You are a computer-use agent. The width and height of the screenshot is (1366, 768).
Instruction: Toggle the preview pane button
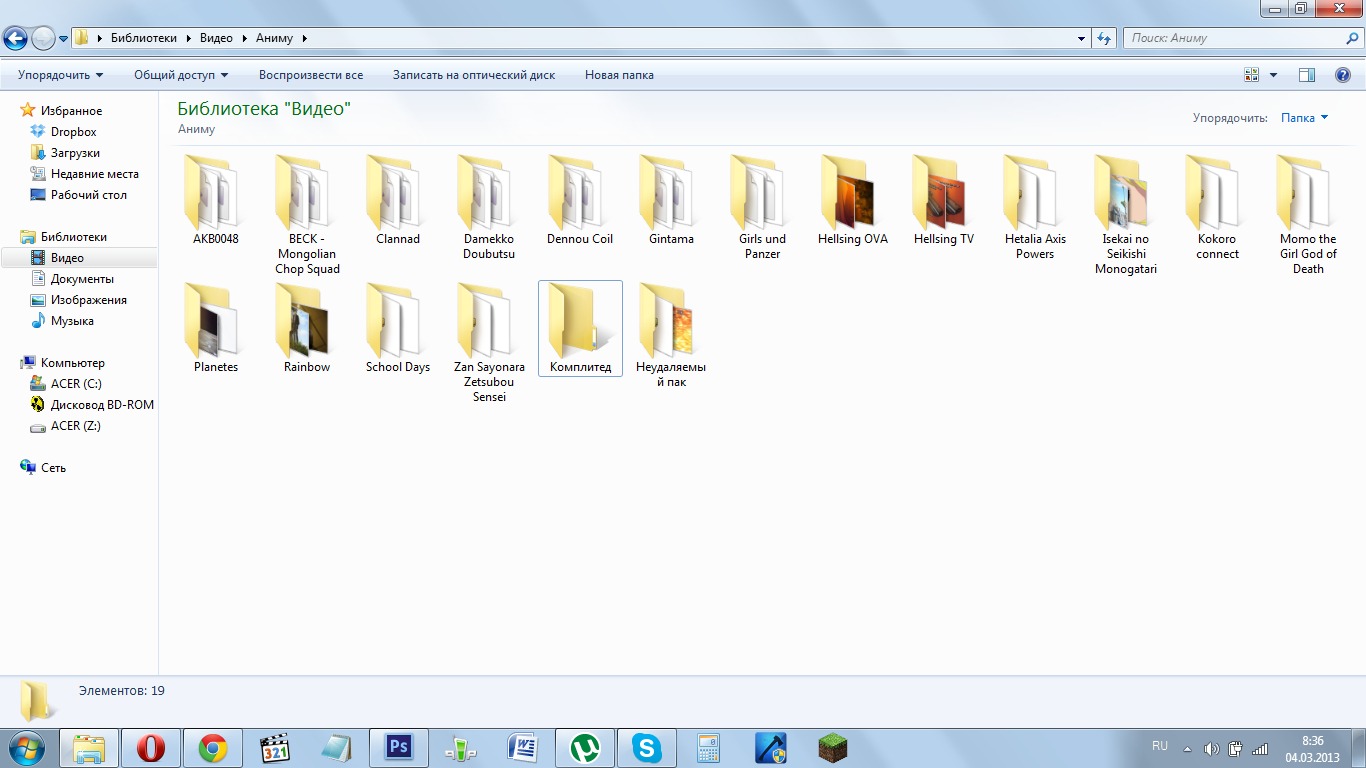point(1306,75)
